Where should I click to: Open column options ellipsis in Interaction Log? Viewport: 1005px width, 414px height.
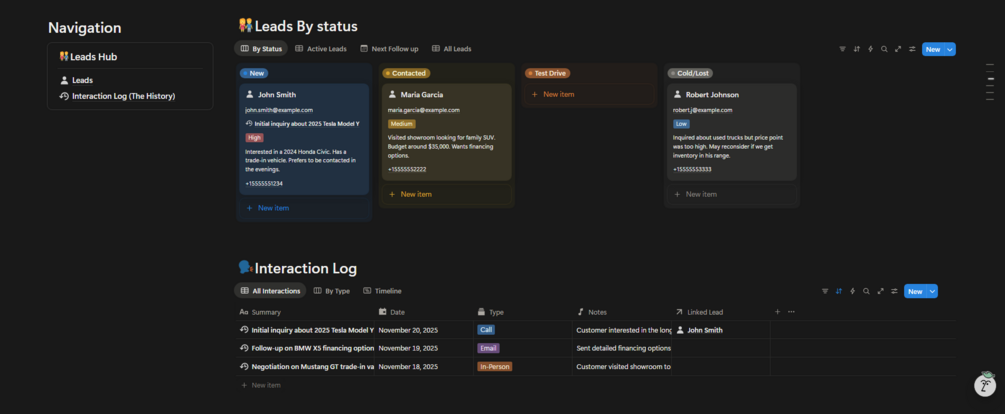791,312
